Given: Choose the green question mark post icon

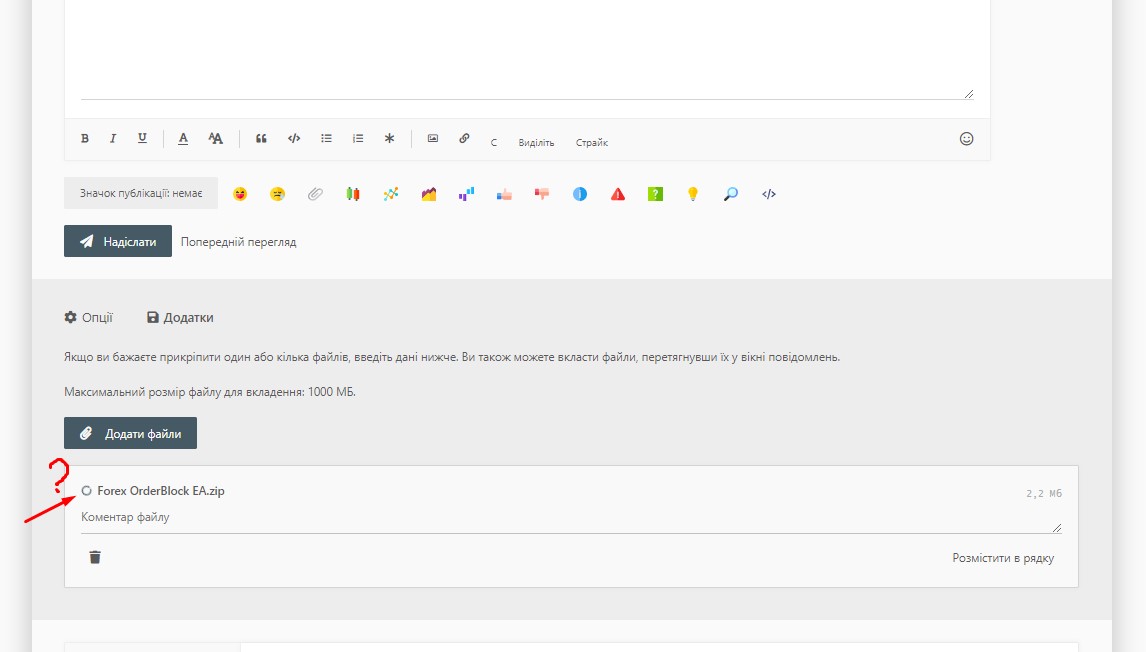Looking at the screenshot, I should click(x=656, y=194).
